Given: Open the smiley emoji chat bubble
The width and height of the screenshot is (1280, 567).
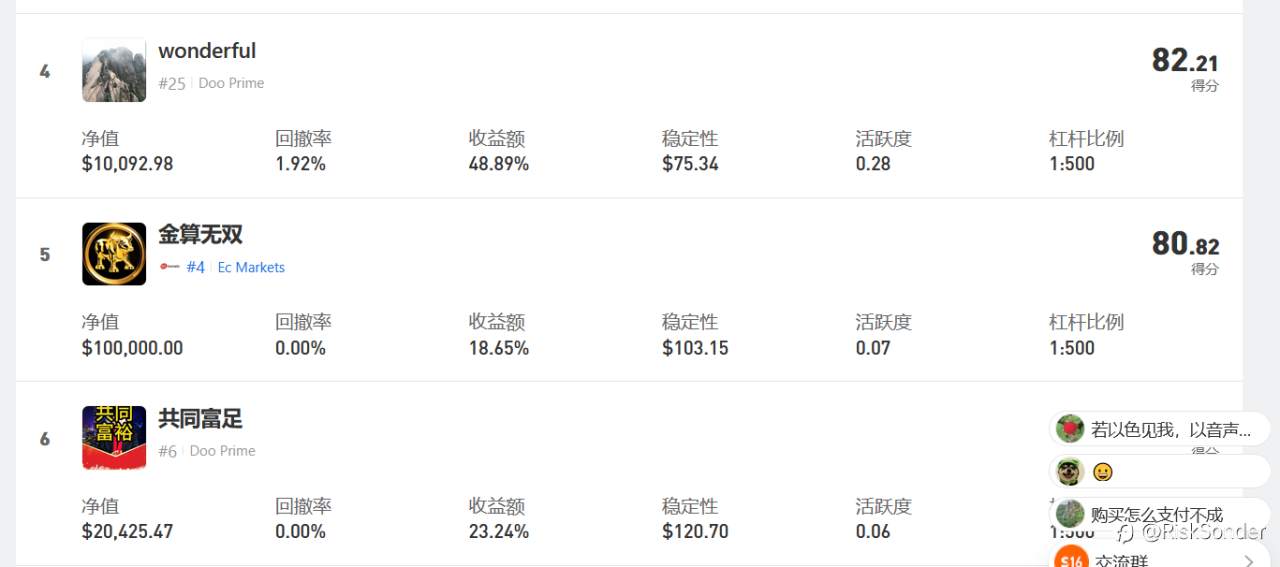Looking at the screenshot, I should coord(1160,471).
